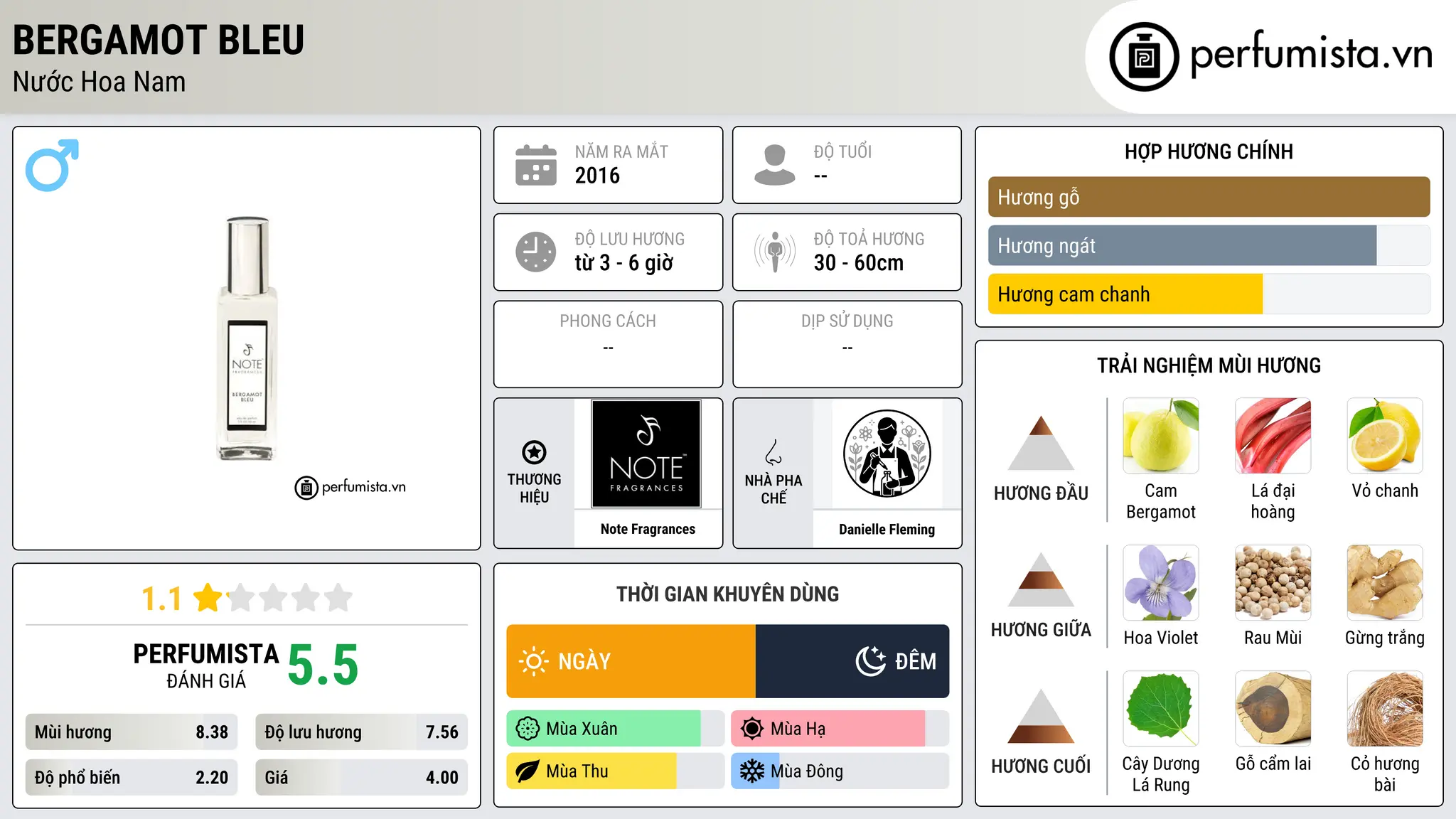Screen dimensions: 1456x819
Task: Click the Mùa Thu season bar
Action: (615, 771)
